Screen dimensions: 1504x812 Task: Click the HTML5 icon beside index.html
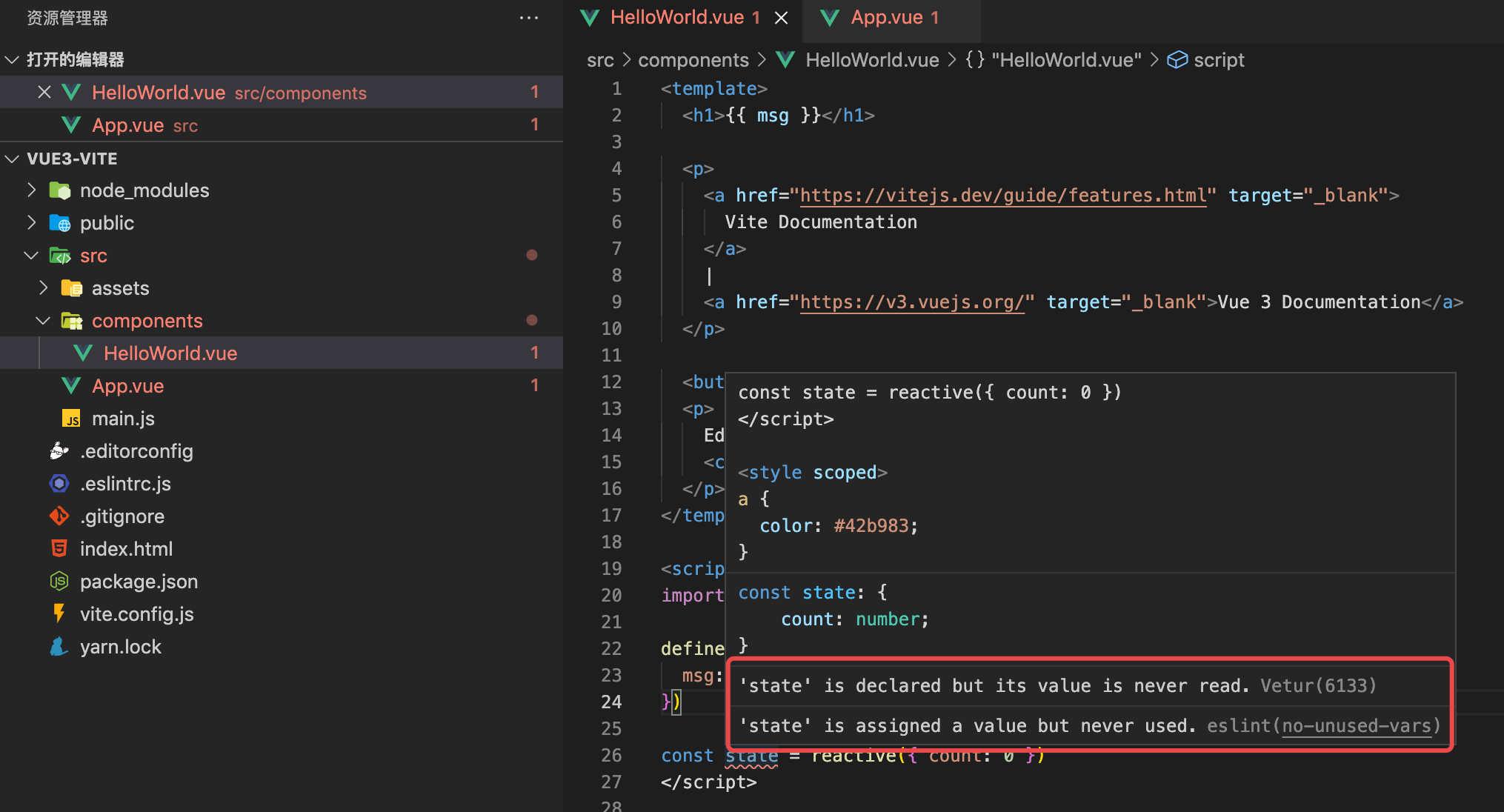(x=59, y=549)
